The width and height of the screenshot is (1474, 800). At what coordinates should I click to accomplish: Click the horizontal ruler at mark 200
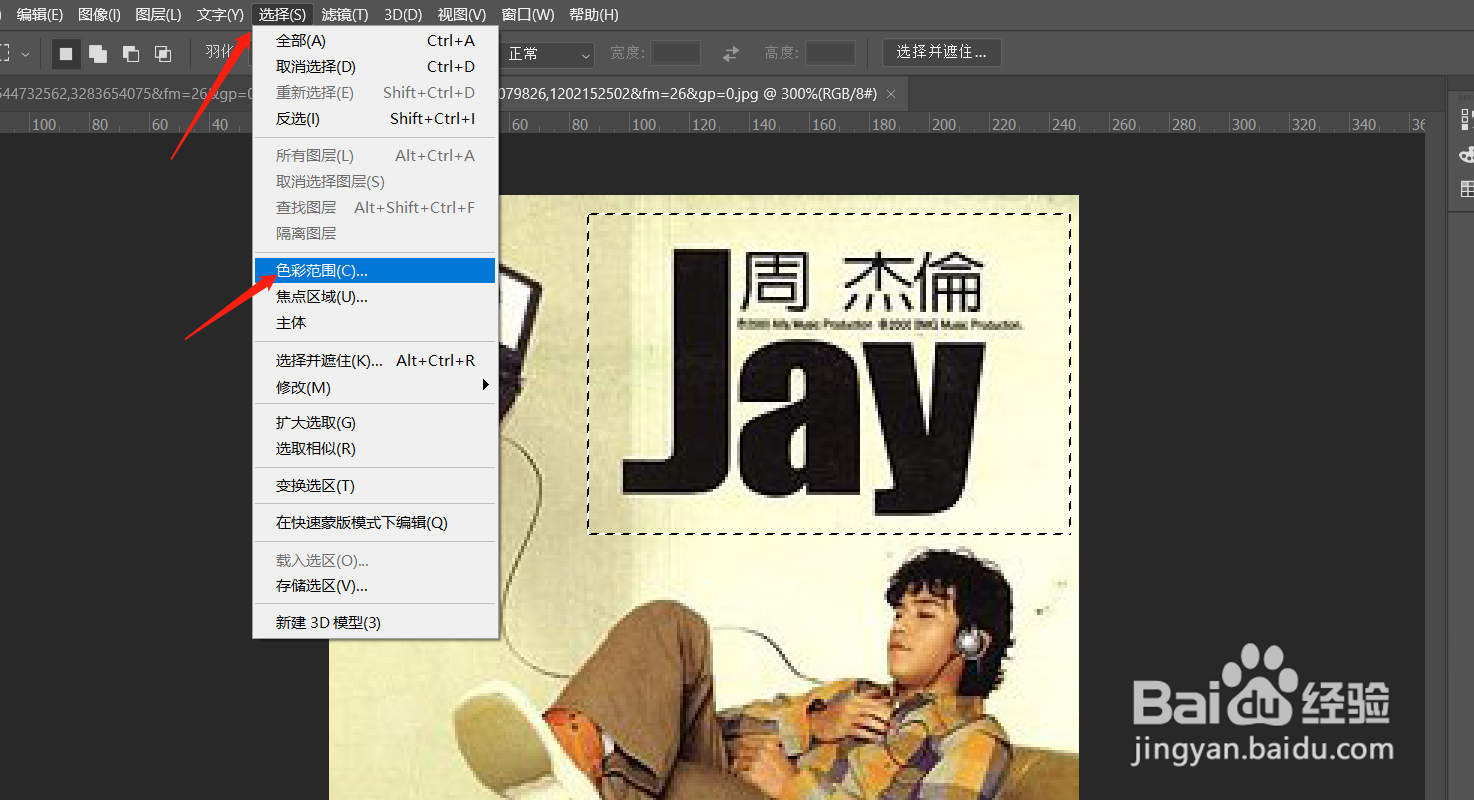943,125
